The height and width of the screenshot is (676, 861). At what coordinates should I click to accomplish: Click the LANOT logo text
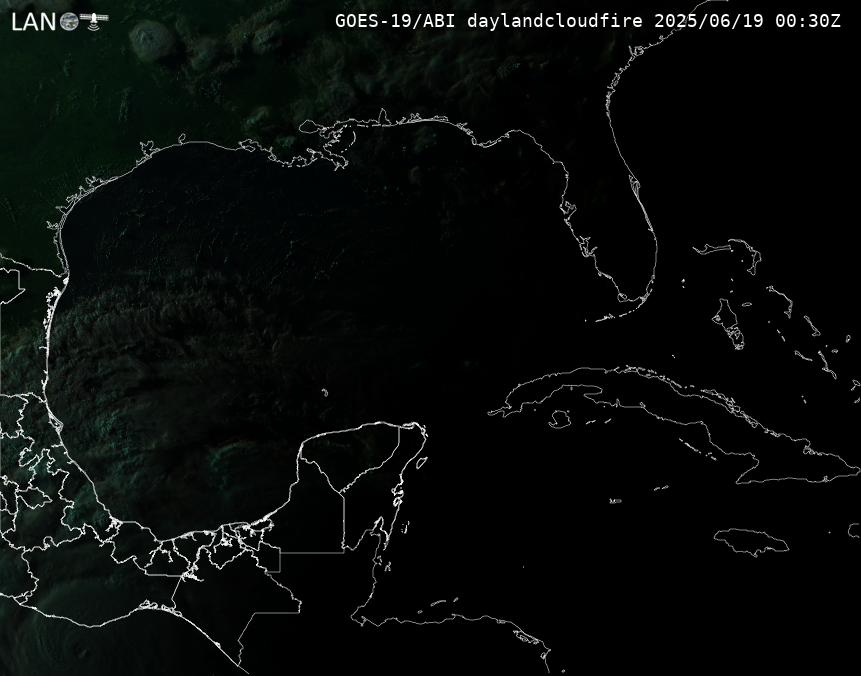click(59, 21)
